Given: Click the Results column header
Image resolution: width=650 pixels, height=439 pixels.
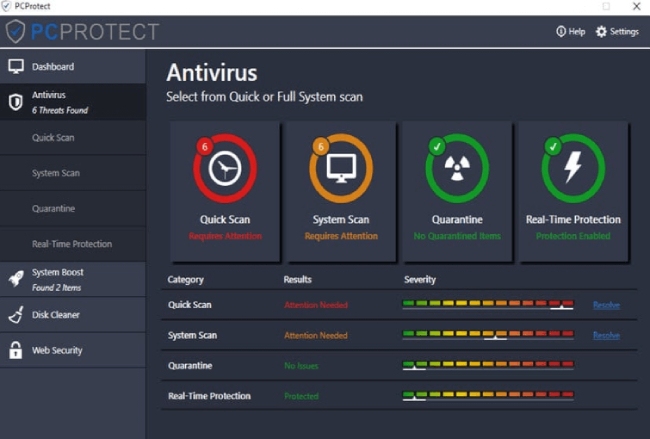Looking at the screenshot, I should pyautogui.click(x=298, y=279).
